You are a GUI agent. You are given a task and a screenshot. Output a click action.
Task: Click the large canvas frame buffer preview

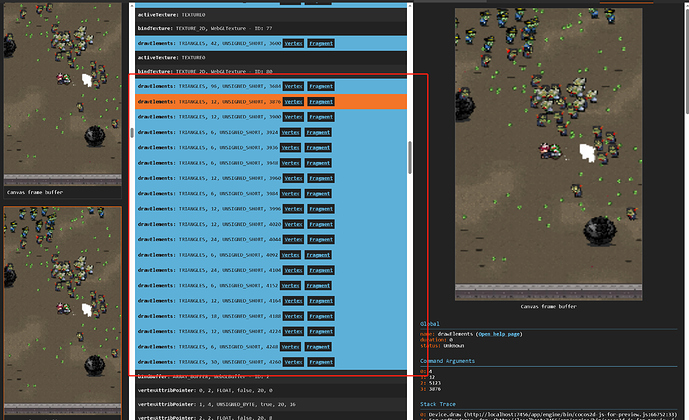pyautogui.click(x=548, y=155)
